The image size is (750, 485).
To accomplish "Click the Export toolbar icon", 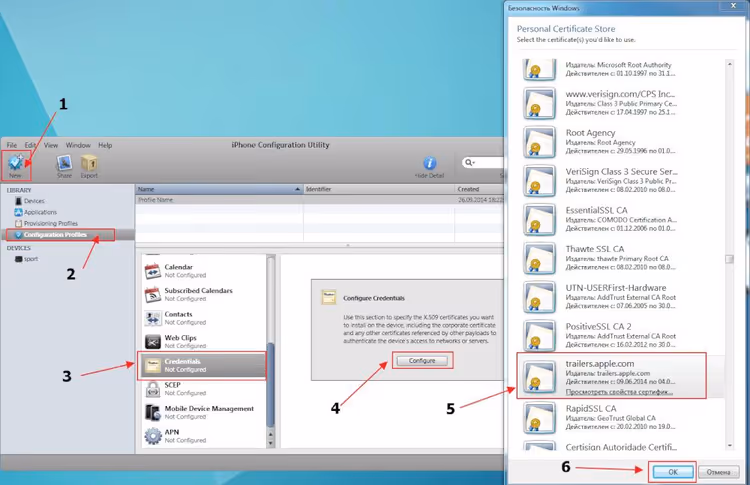I will click(89, 163).
